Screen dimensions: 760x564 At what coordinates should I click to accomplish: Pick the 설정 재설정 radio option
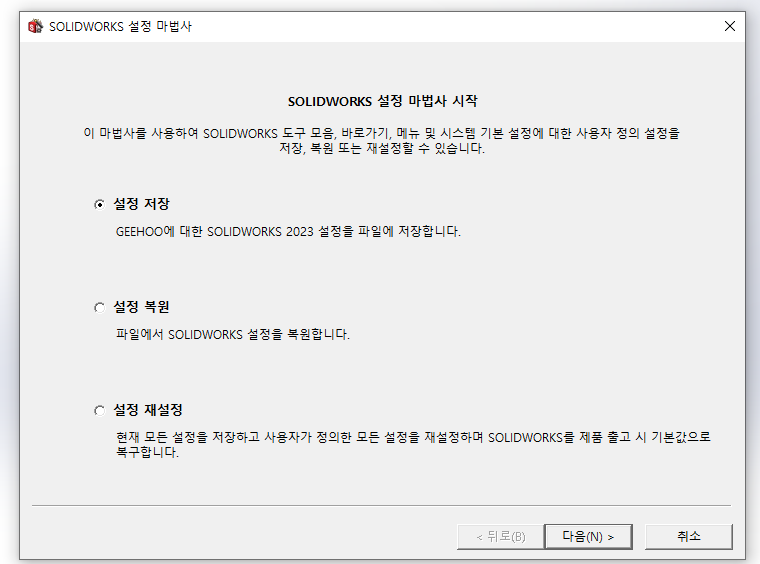(99, 411)
